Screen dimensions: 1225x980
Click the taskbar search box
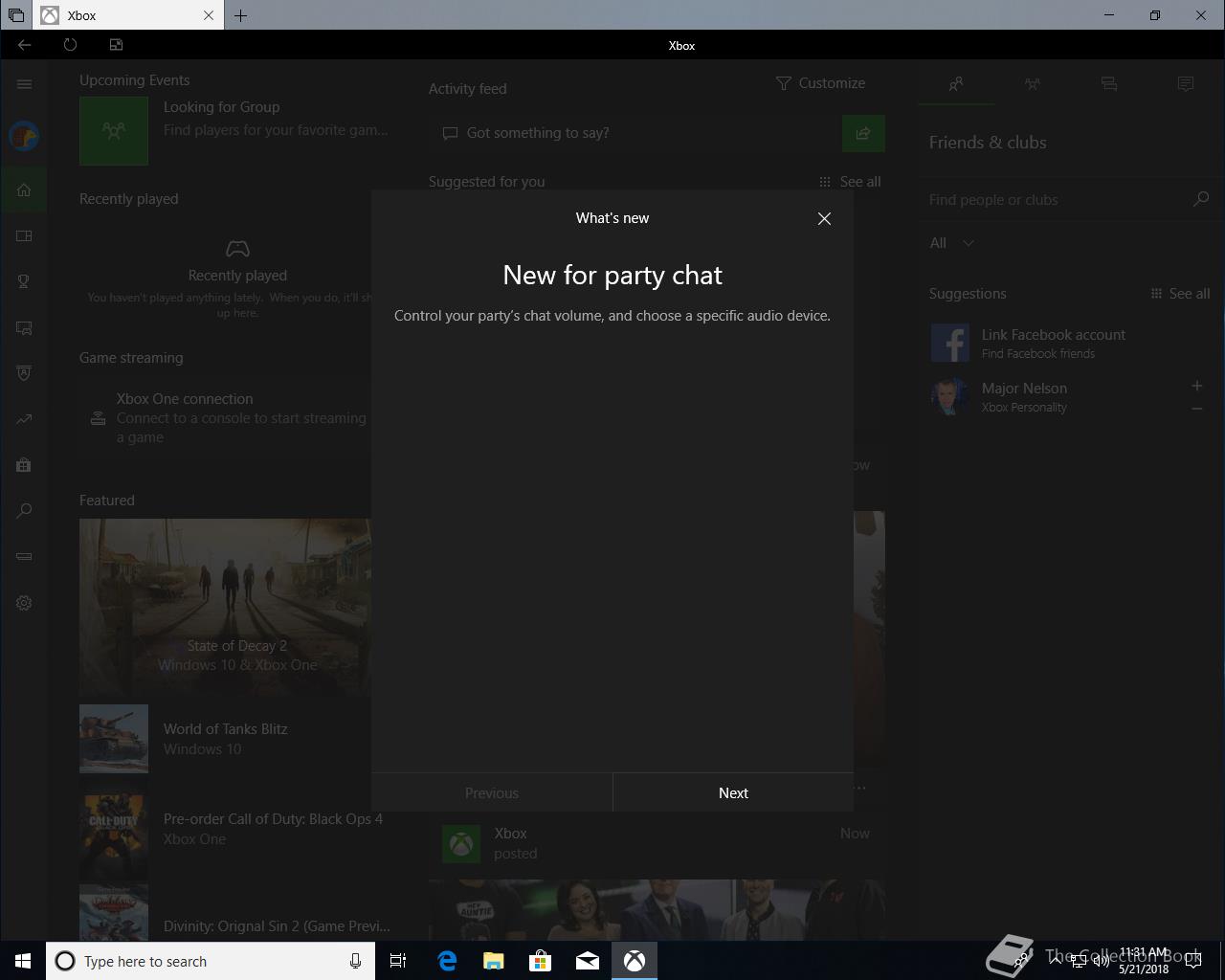click(x=210, y=961)
